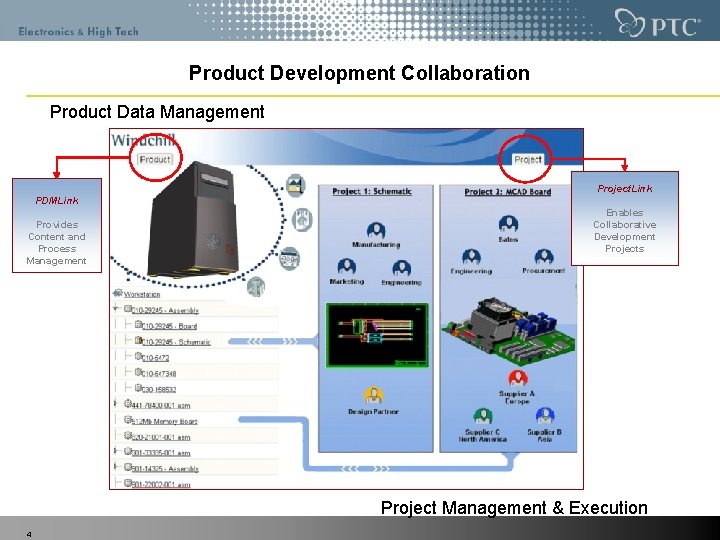Click the Project 1: Schematic heading
720x540 pixels.
click(x=372, y=191)
